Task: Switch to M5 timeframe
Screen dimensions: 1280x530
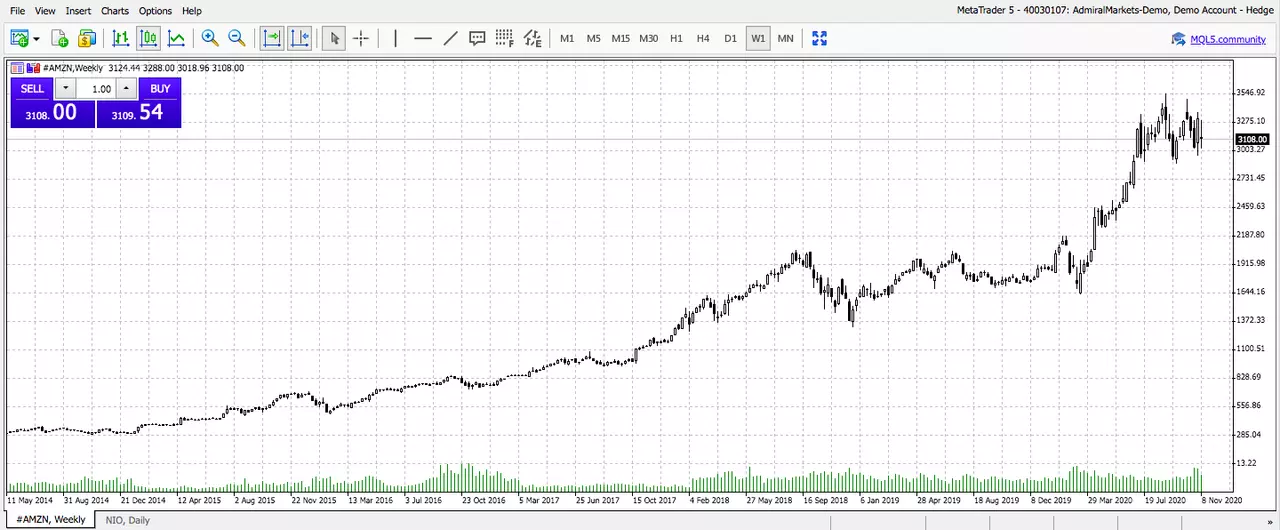Action: pyautogui.click(x=594, y=38)
